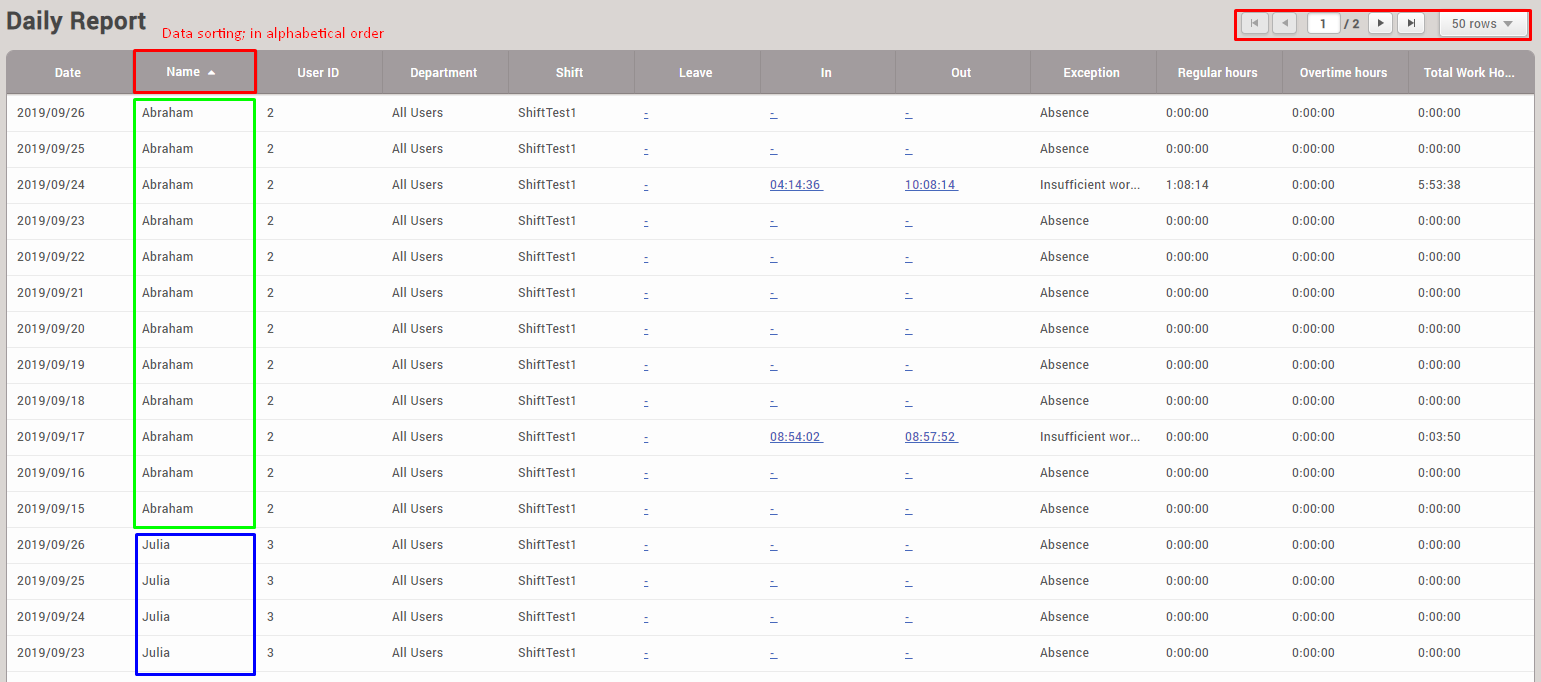Screen dimensions: 1541x682
Task: Toggle the Name column sort arrow
Action: (211, 72)
